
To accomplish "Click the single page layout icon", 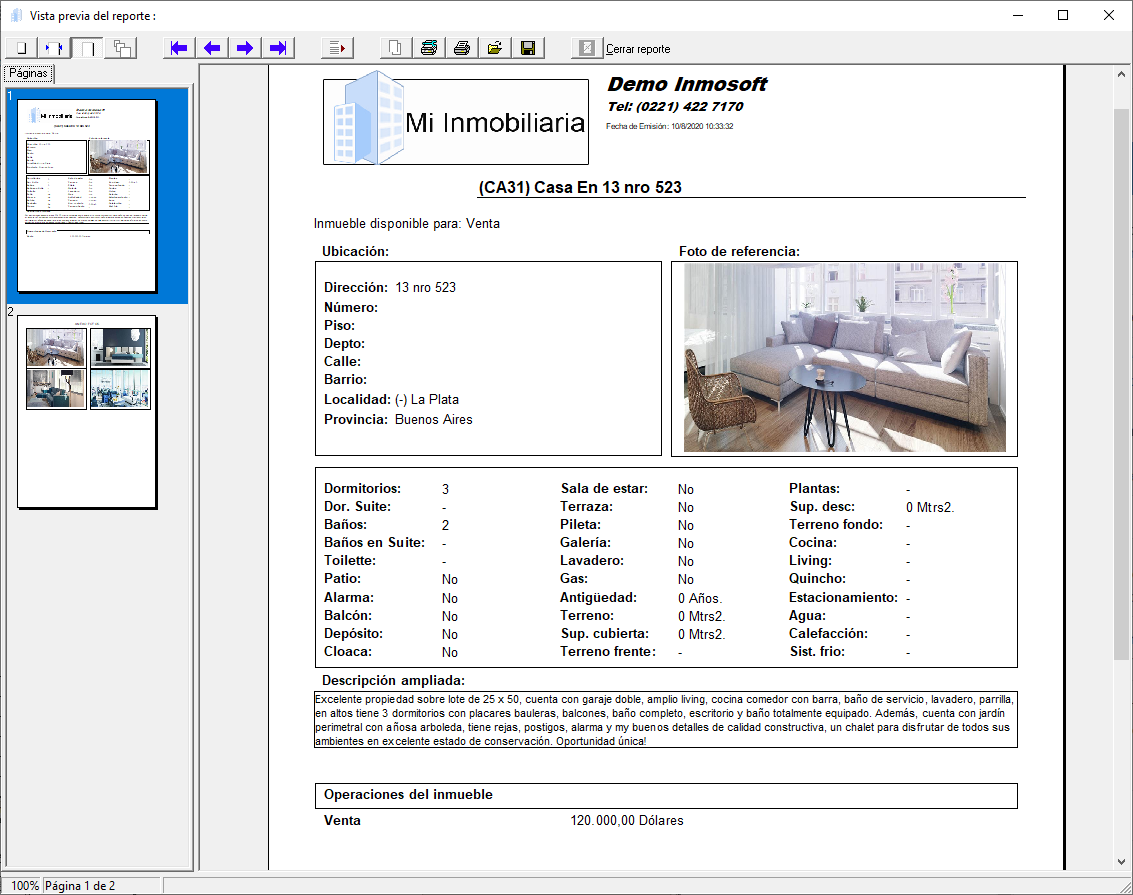I will [87, 47].
